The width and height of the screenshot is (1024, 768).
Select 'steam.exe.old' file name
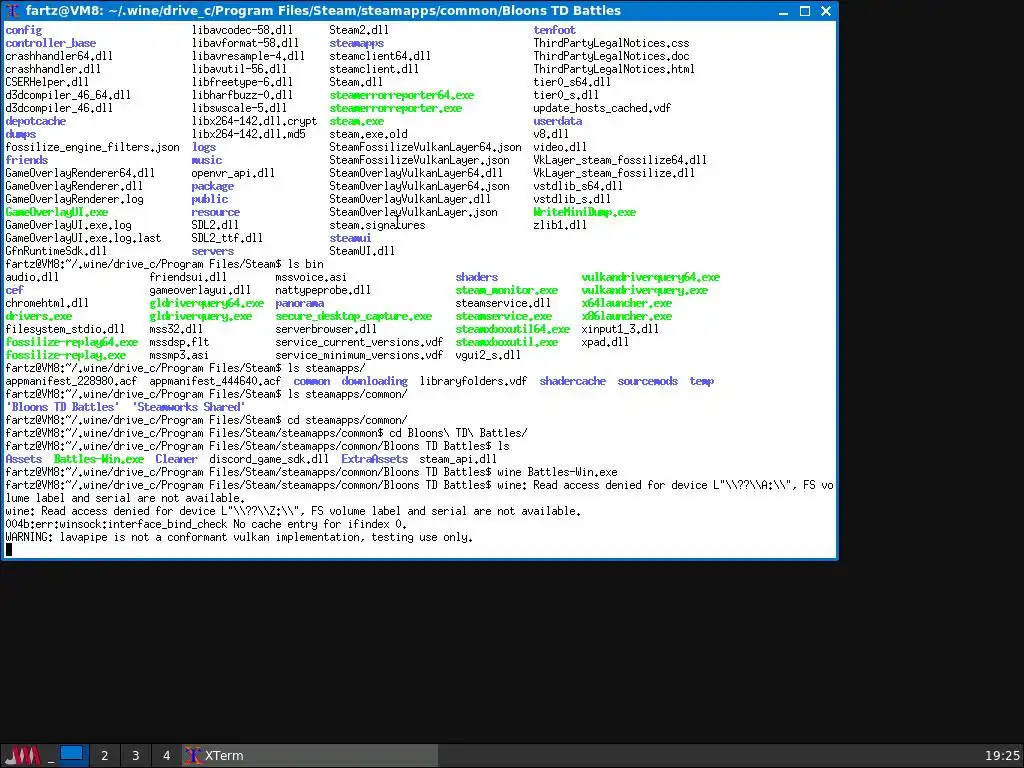point(368,135)
